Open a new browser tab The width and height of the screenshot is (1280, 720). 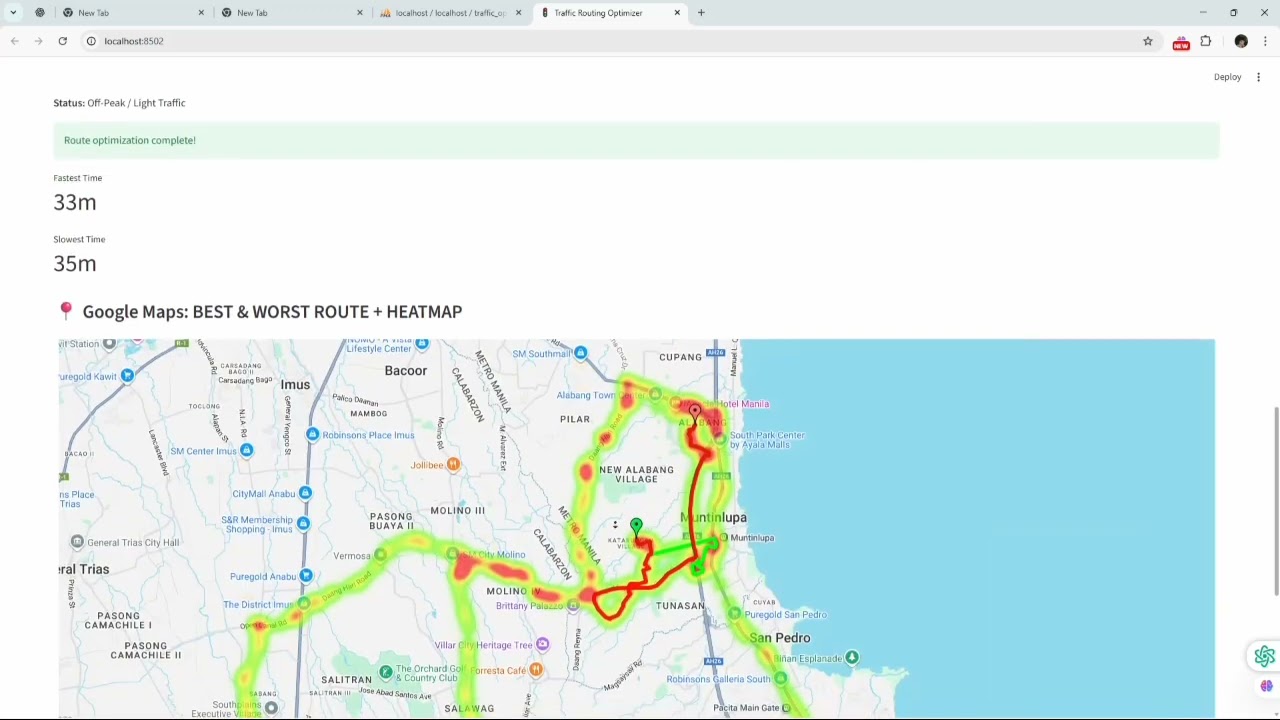click(x=701, y=13)
